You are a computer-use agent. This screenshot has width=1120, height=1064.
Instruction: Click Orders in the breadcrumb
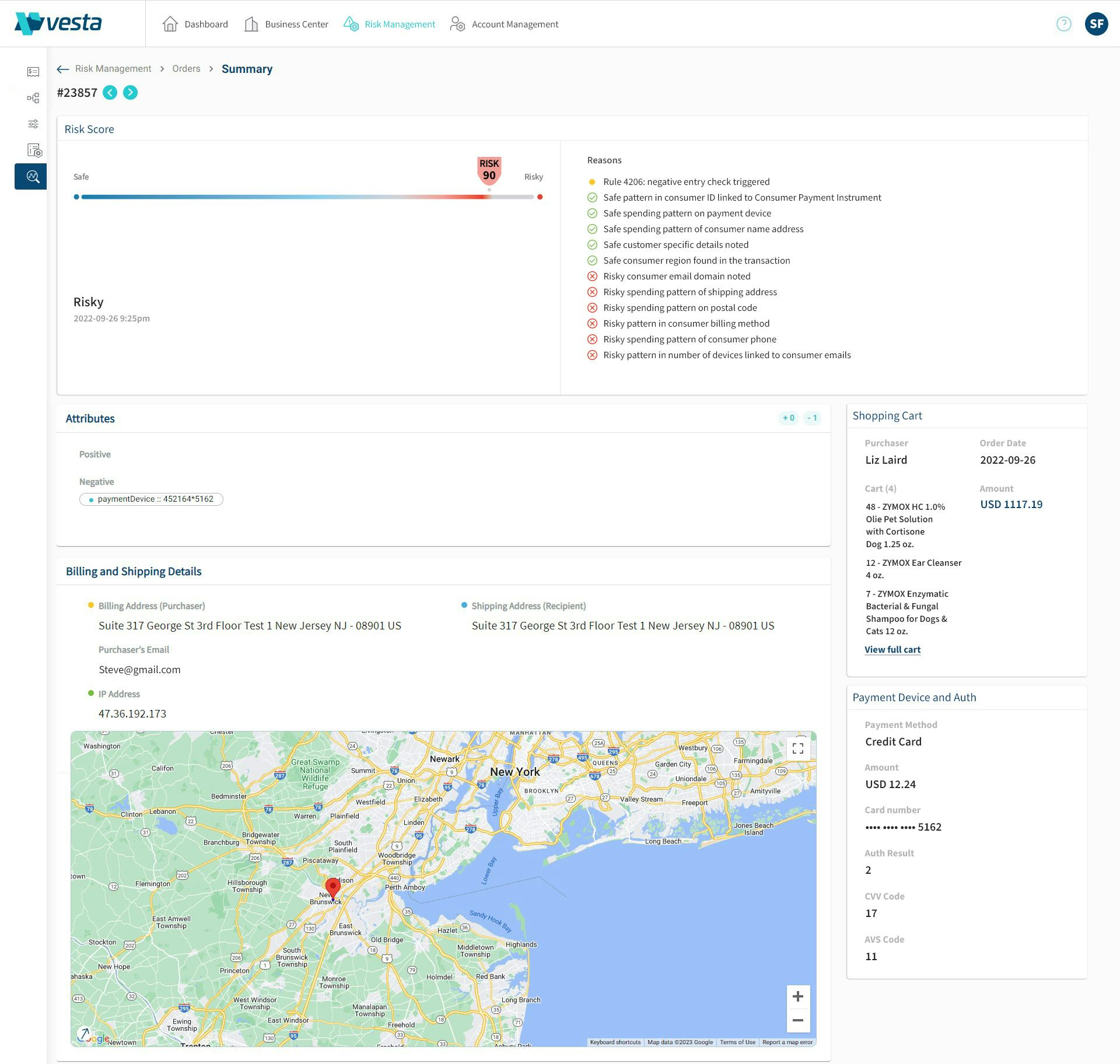click(186, 69)
